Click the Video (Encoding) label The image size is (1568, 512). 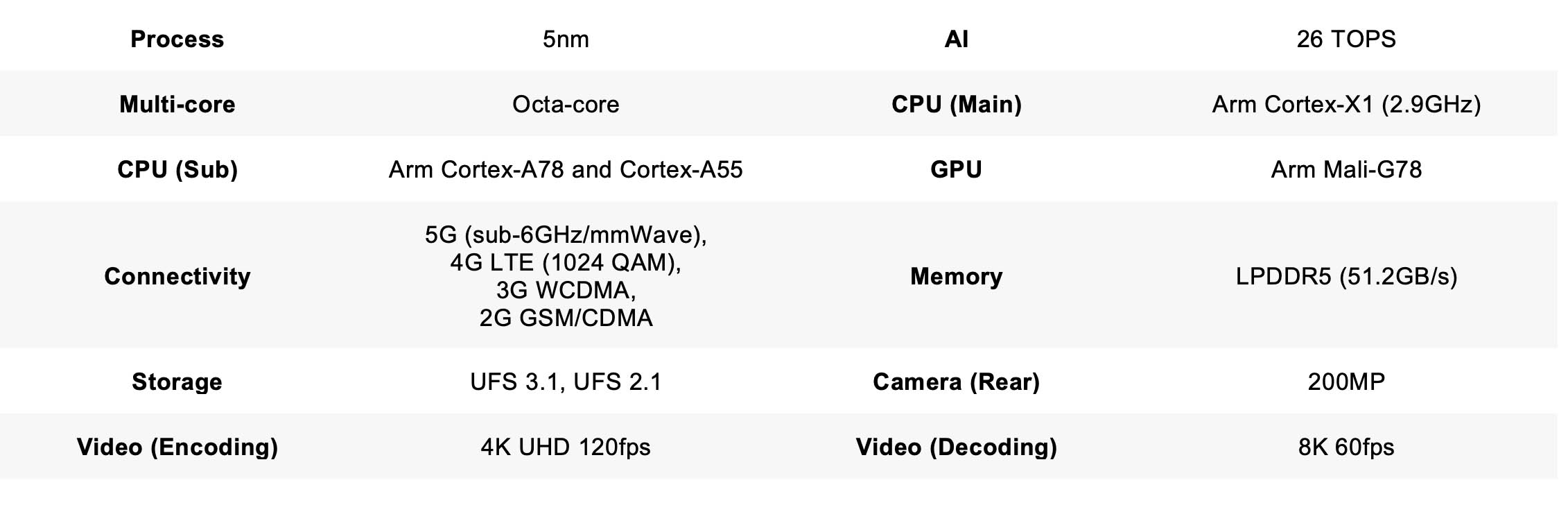pos(177,447)
